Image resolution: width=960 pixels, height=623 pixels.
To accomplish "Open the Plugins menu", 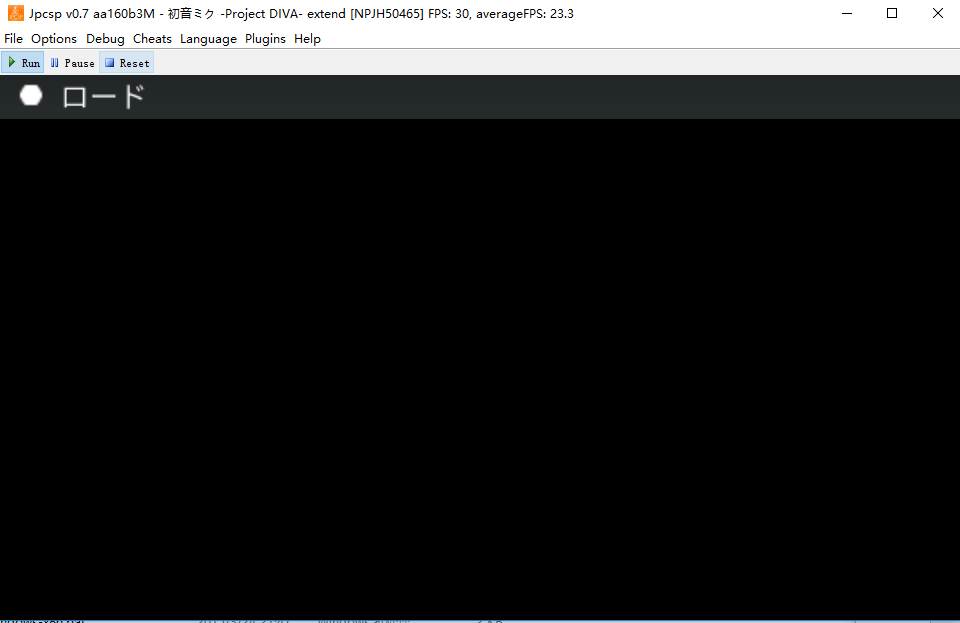I will [x=265, y=39].
